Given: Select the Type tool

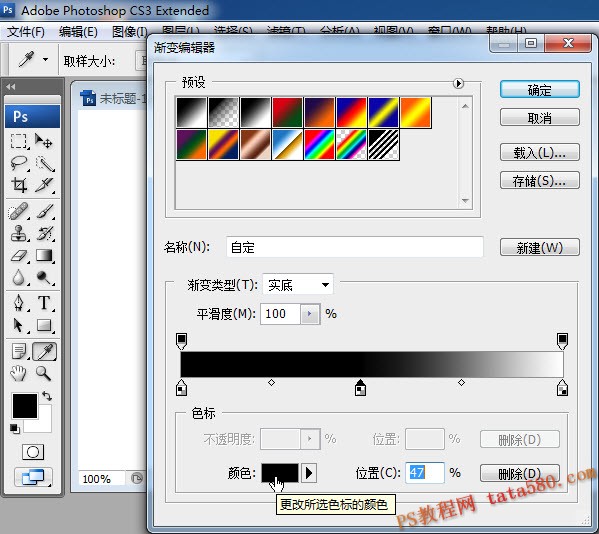Looking at the screenshot, I should pyautogui.click(x=45, y=303).
